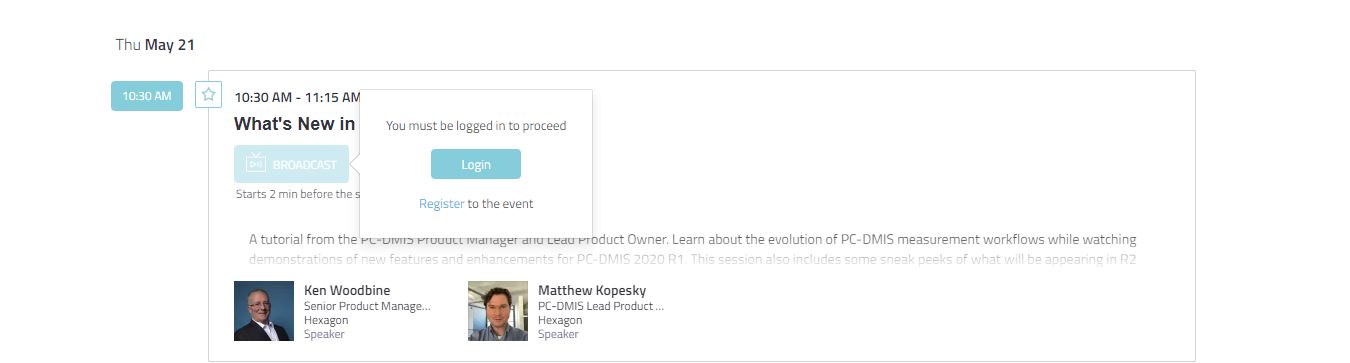1350x363 pixels.
Task: Open the Ken Woodbine speaker name
Action: (x=347, y=290)
